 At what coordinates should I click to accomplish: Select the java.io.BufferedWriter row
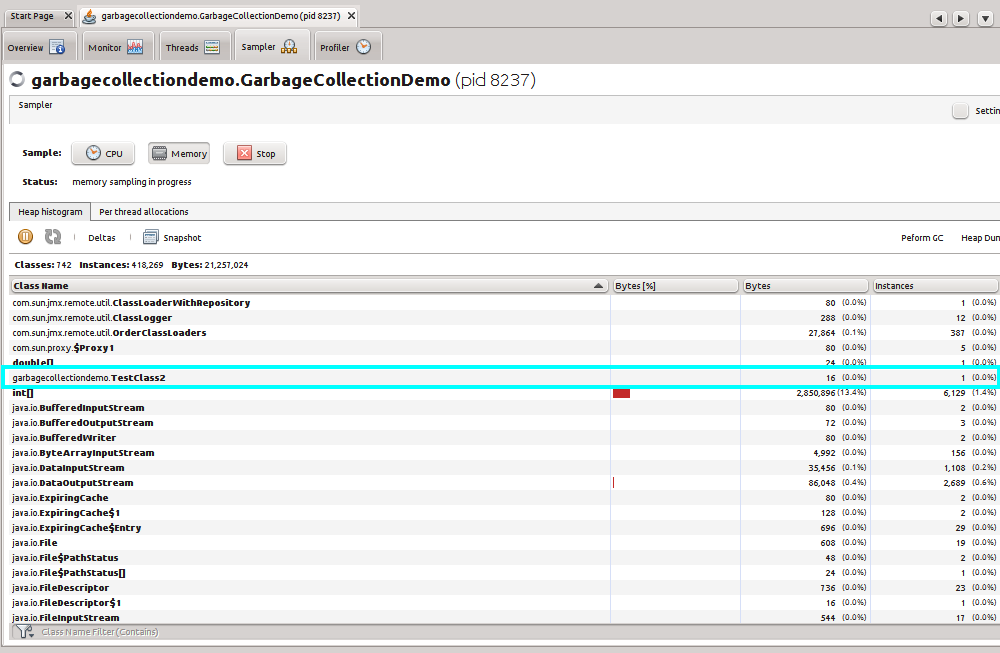point(504,437)
